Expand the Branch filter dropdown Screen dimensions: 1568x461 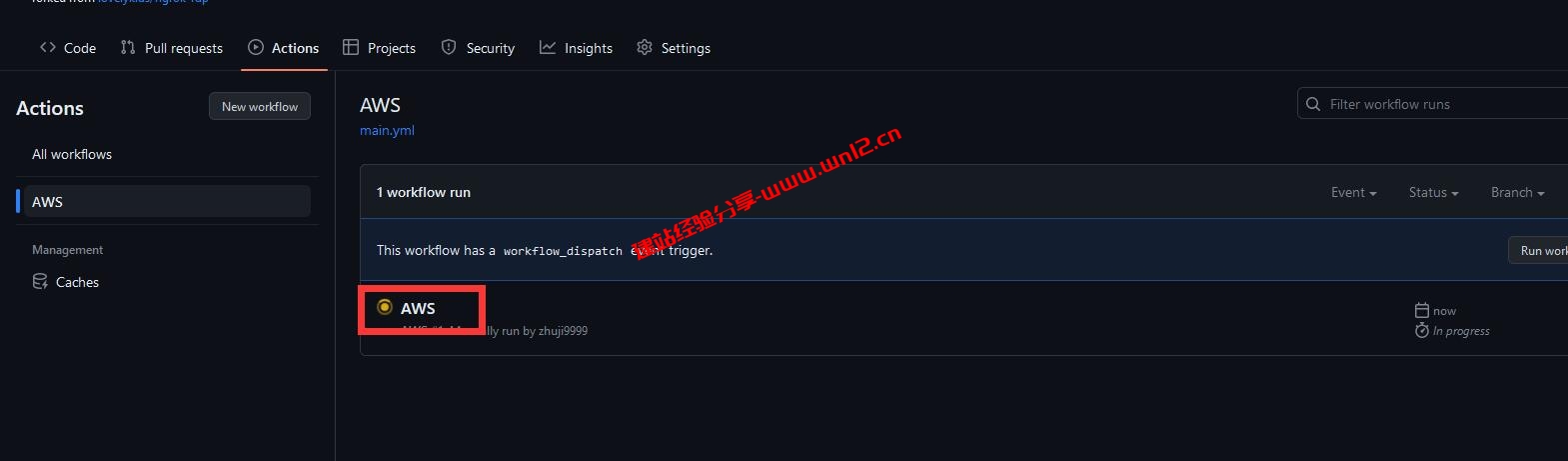1517,192
